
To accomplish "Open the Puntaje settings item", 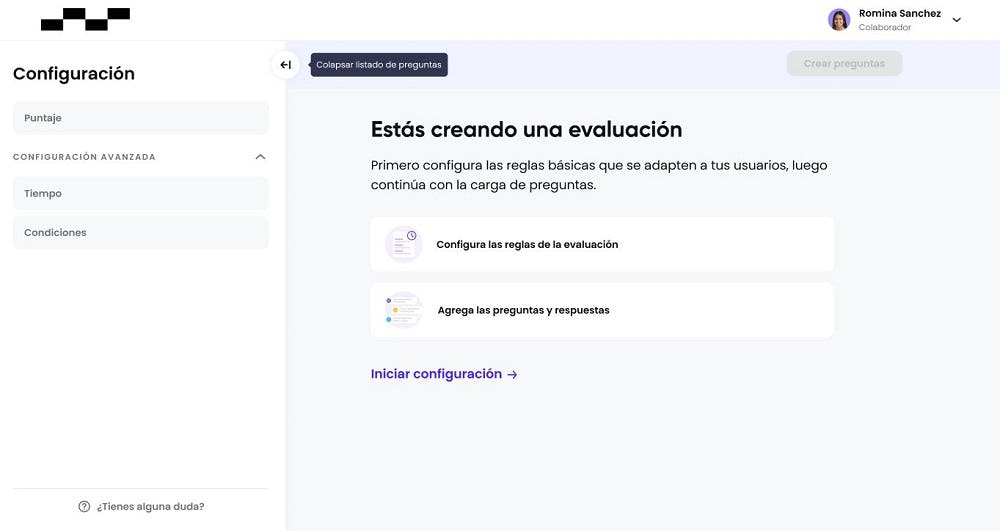I will 140,118.
